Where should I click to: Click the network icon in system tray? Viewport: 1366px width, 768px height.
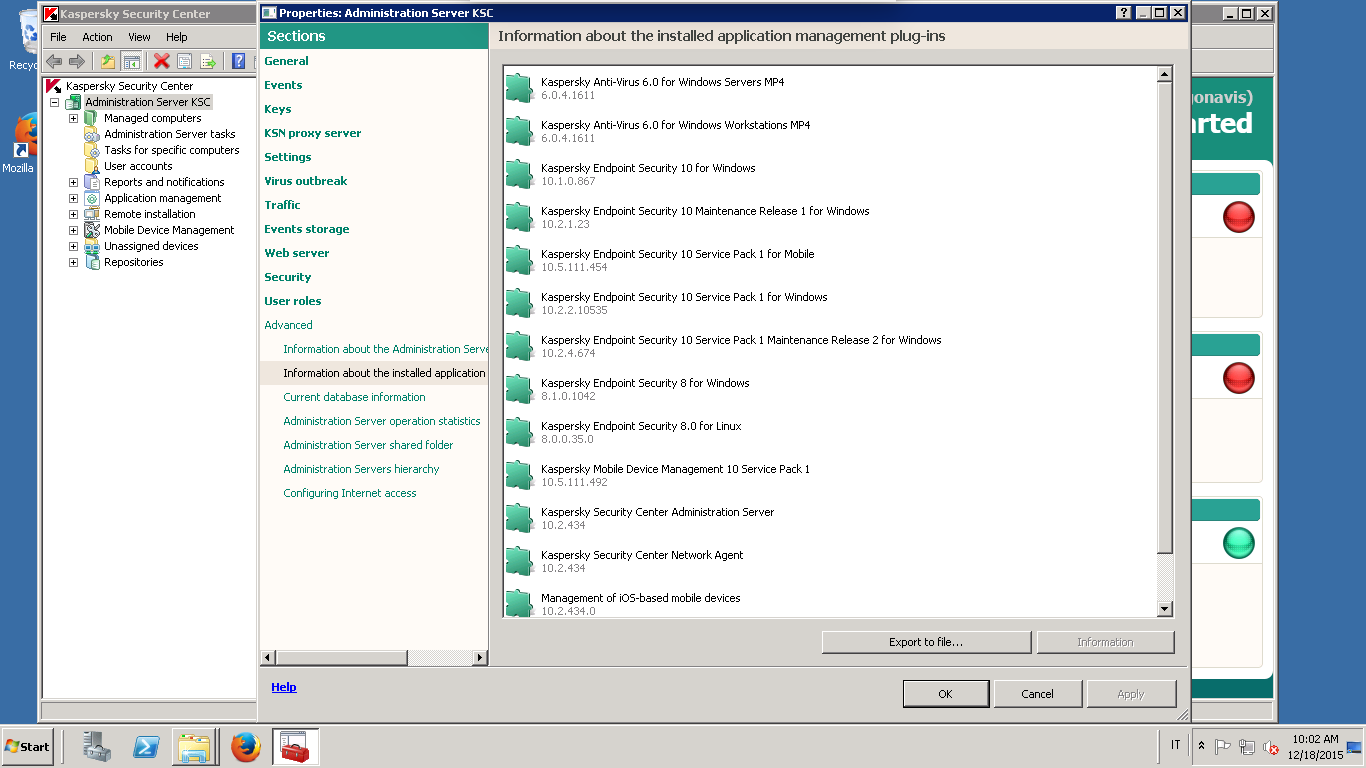coord(1247,747)
